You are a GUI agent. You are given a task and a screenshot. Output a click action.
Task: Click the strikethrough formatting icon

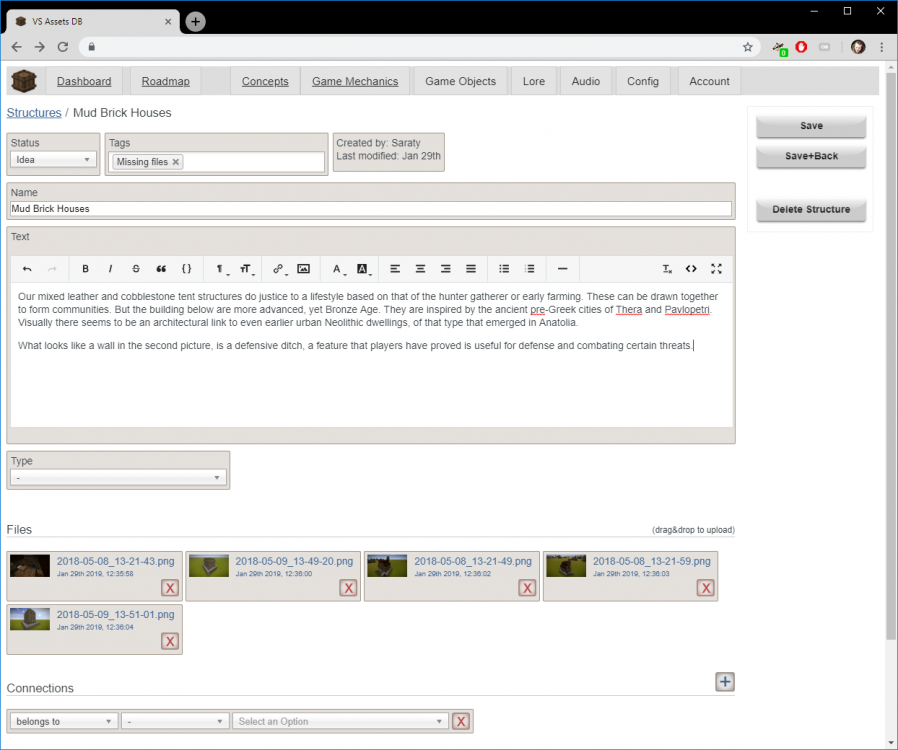(x=136, y=269)
